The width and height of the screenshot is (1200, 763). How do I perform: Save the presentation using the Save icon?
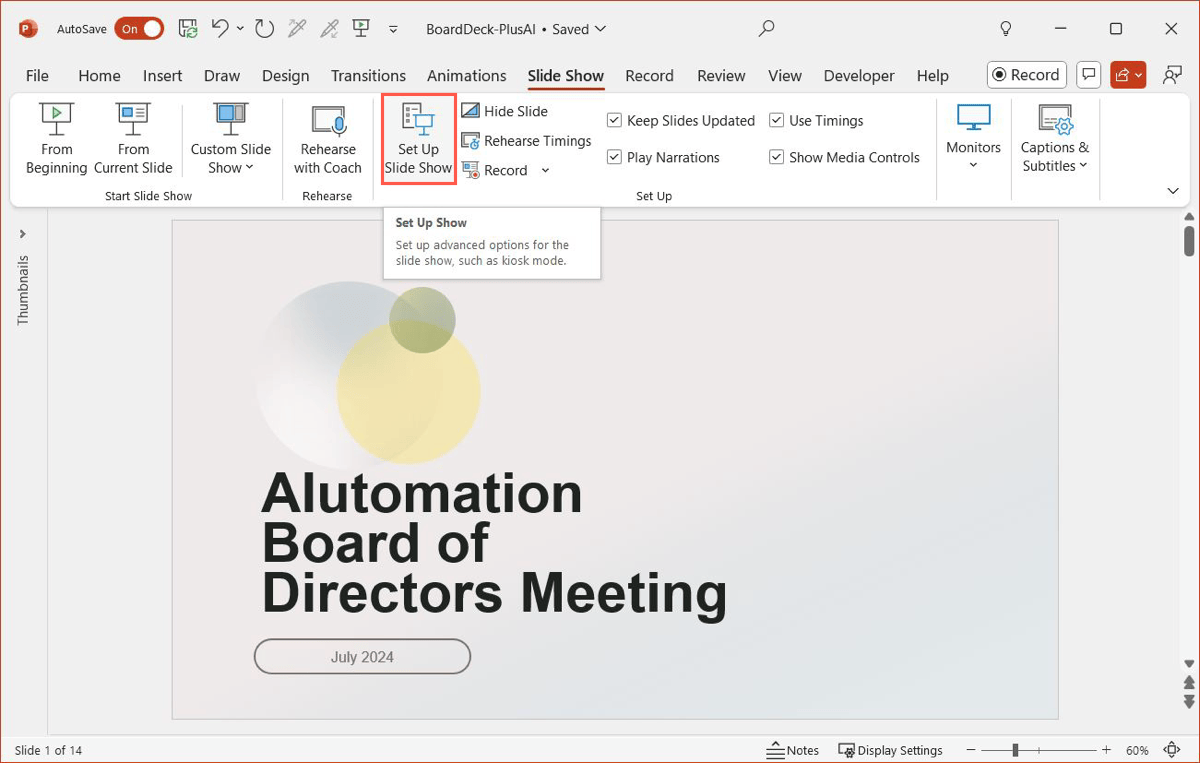click(x=187, y=29)
